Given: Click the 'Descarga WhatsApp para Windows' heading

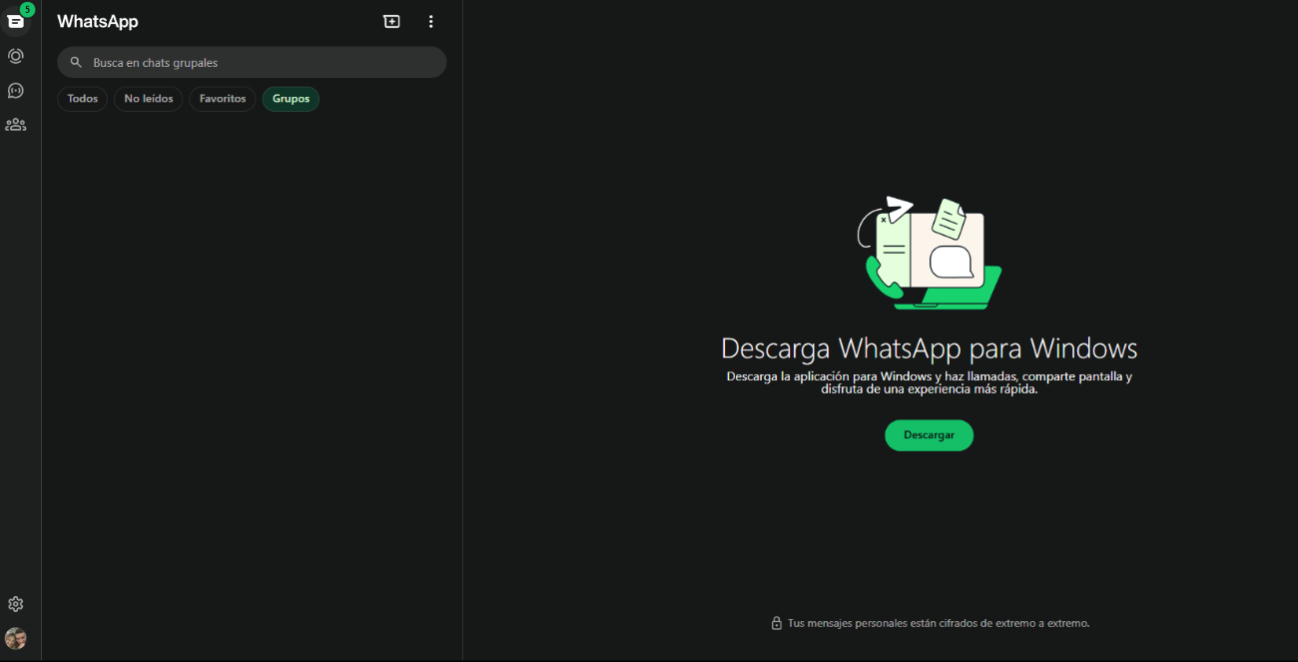Looking at the screenshot, I should click(929, 348).
